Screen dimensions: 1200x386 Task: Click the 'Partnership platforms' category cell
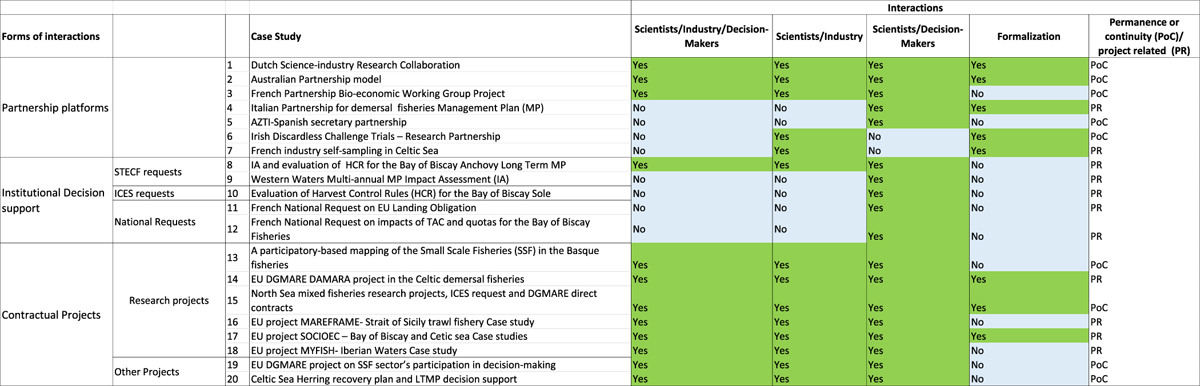[x=56, y=107]
